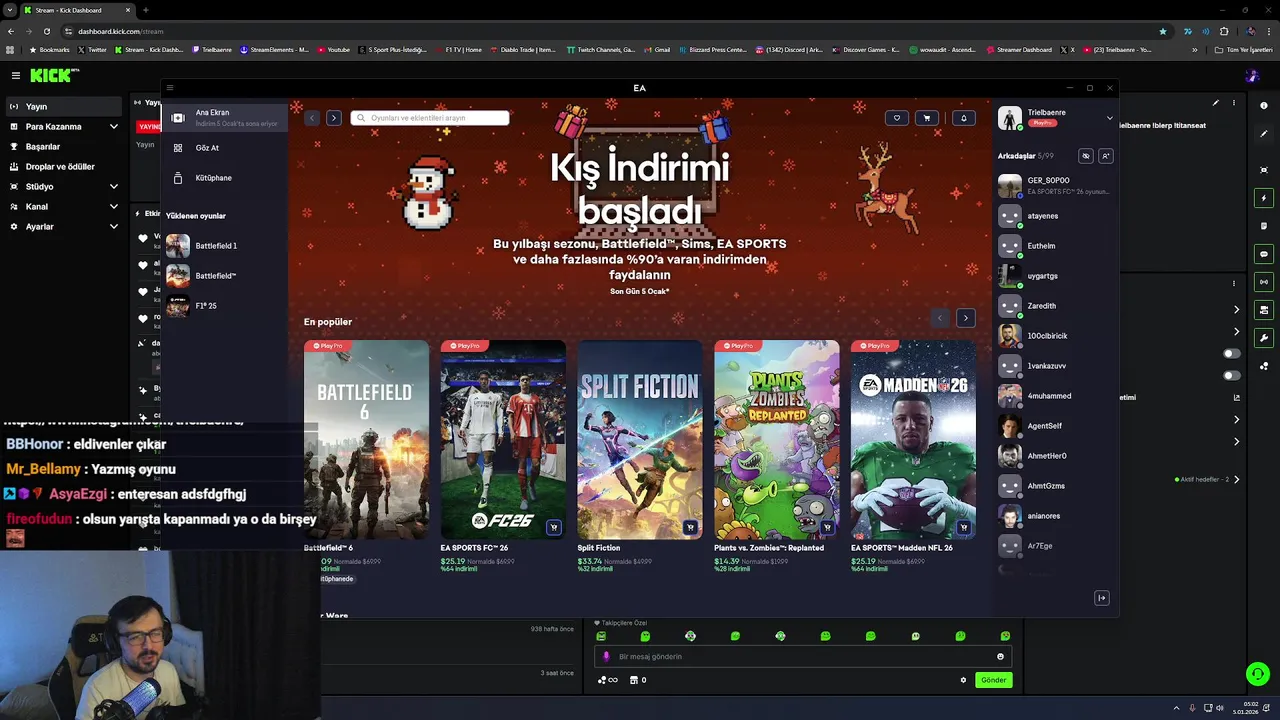Open Kick info icon in right toolbar
1280x720 pixels.
pos(1264,105)
